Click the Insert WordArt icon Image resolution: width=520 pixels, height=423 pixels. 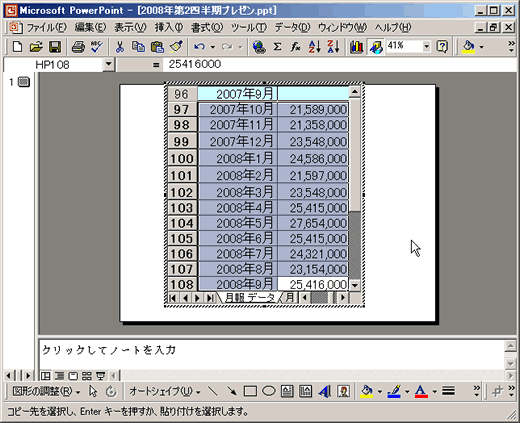[325, 391]
